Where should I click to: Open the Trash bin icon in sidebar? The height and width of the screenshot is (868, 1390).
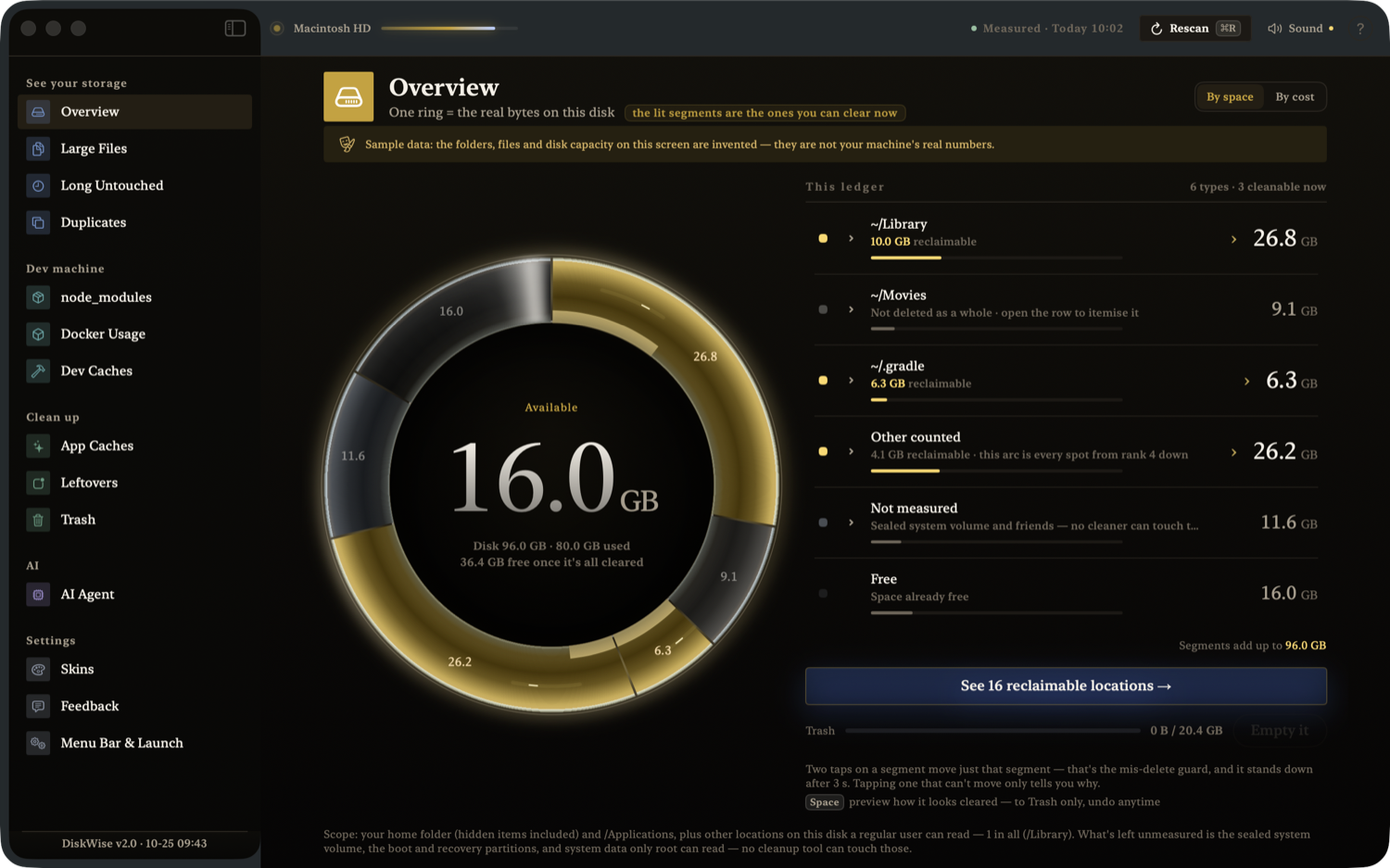tap(38, 521)
